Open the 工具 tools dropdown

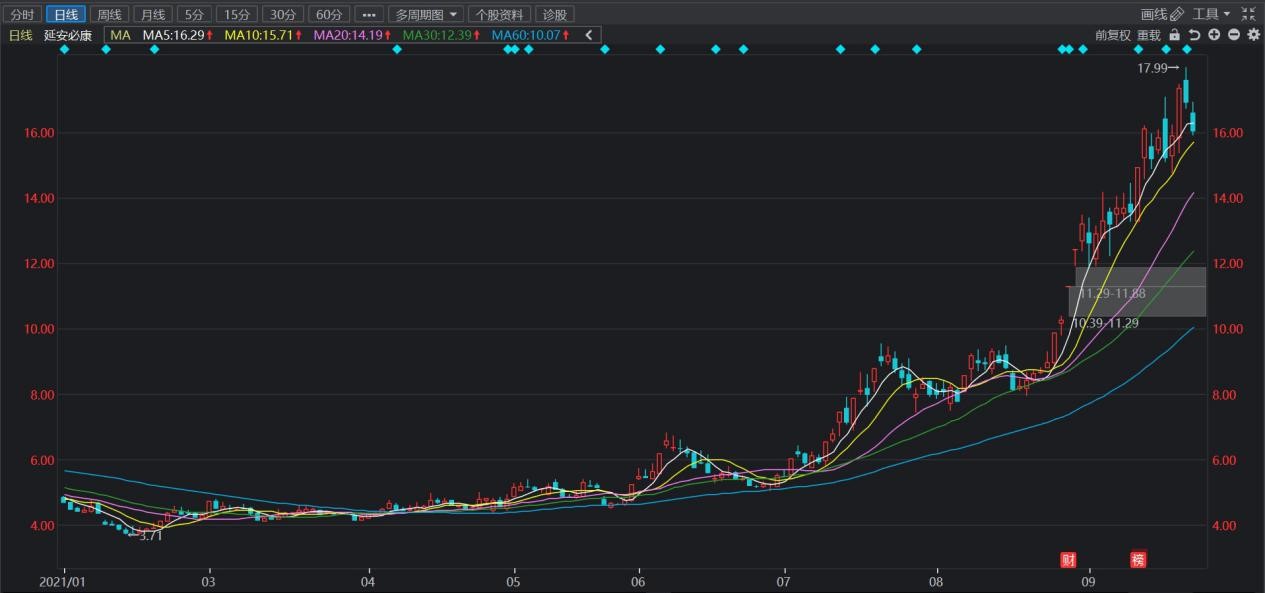click(x=1212, y=14)
